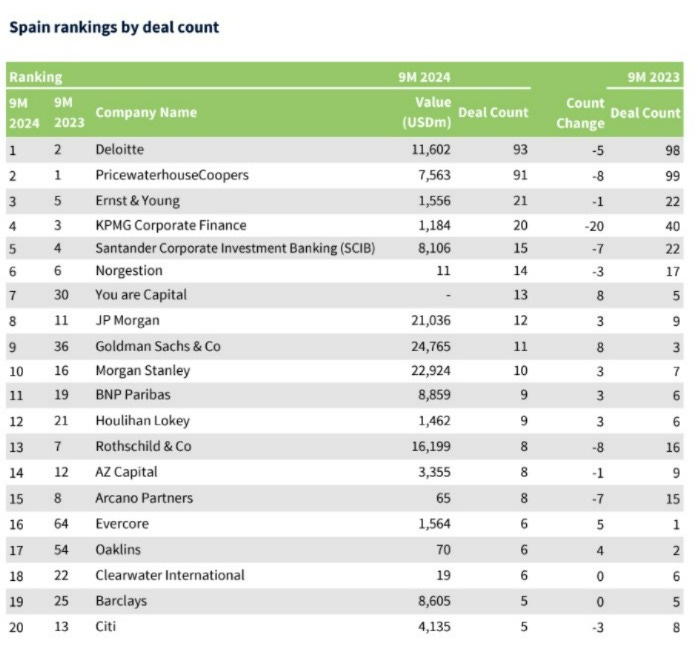The height and width of the screenshot is (647, 695).
Task: Select BNP Paribas value 8,859
Action: click(x=434, y=395)
